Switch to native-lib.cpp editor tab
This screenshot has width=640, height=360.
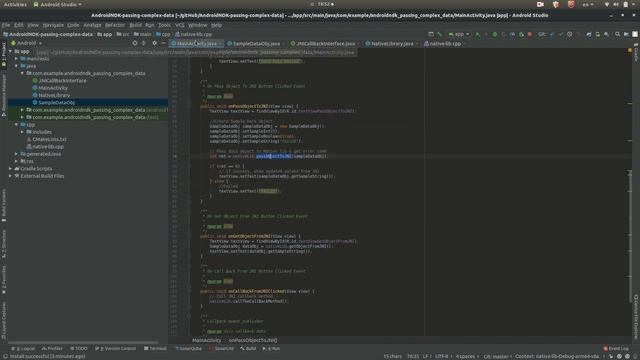pyautogui.click(x=445, y=44)
